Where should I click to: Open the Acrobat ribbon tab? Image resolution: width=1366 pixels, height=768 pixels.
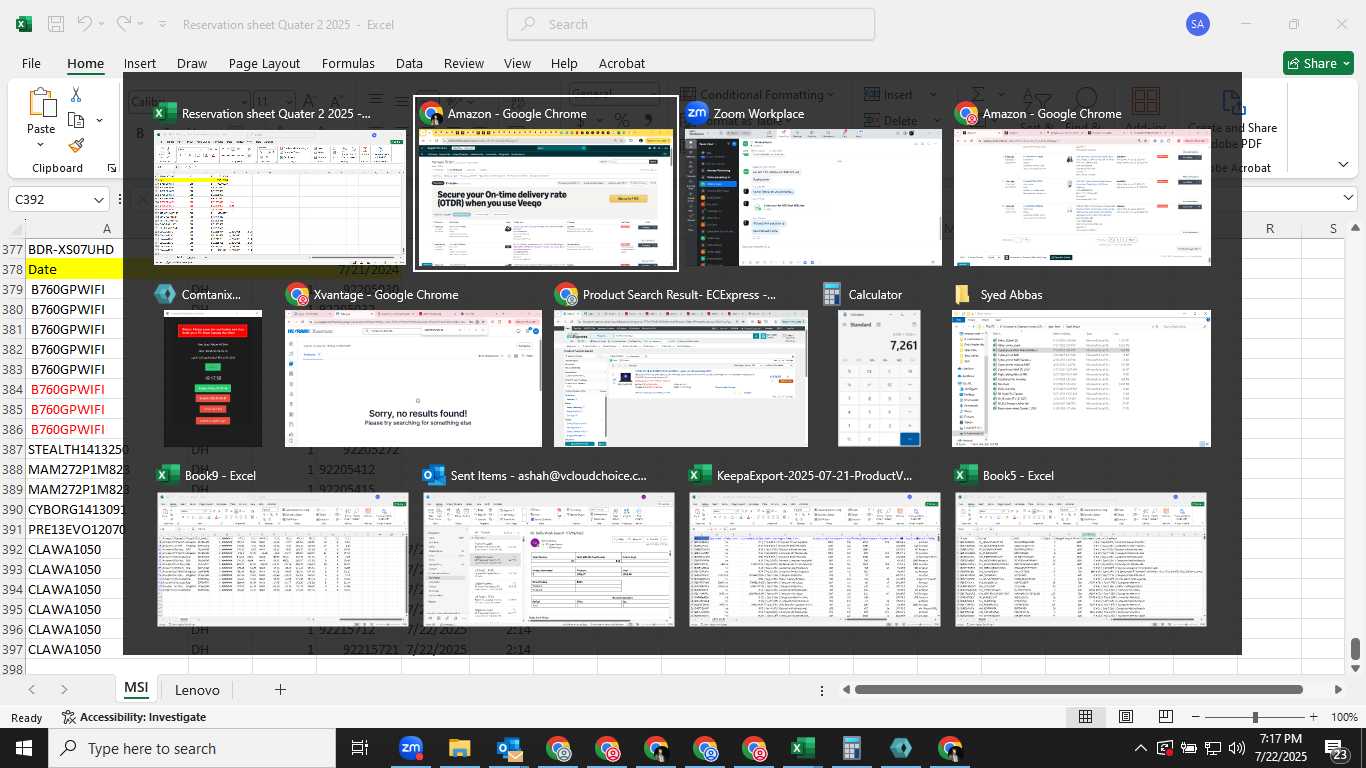pyautogui.click(x=622, y=63)
